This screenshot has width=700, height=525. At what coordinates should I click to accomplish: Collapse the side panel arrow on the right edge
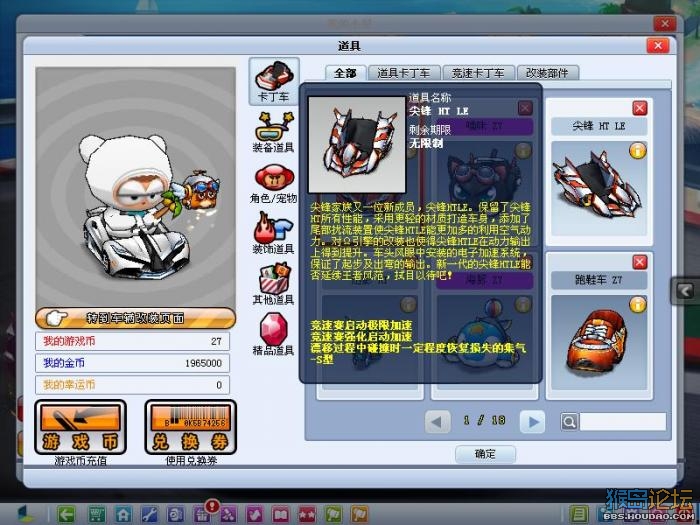click(685, 291)
